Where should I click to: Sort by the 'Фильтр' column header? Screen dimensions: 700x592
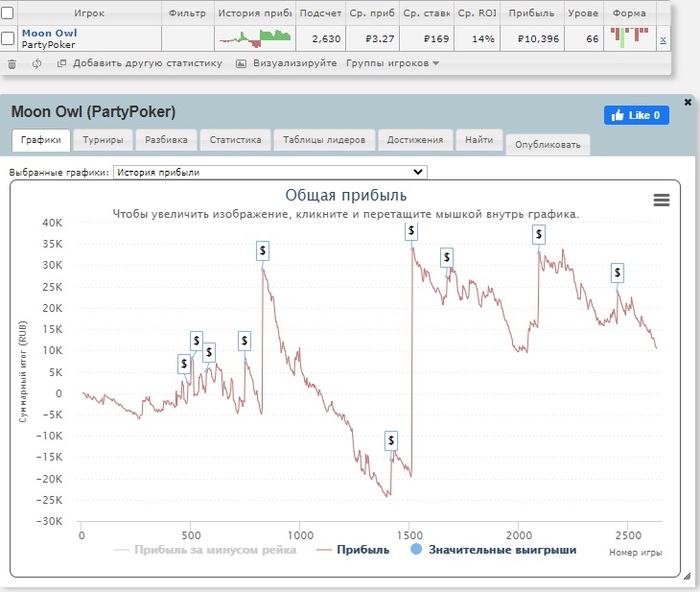pos(188,13)
